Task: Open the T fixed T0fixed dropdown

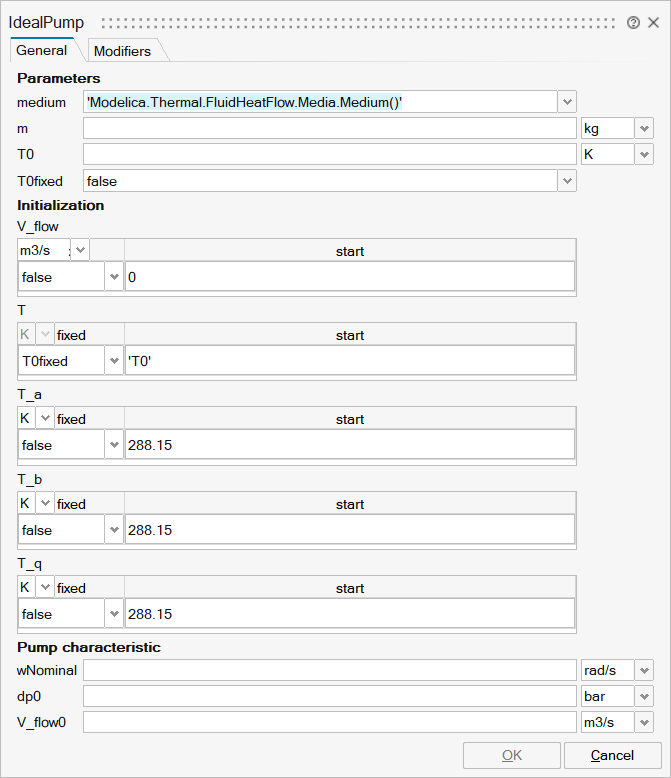Action: pyautogui.click(x=114, y=361)
